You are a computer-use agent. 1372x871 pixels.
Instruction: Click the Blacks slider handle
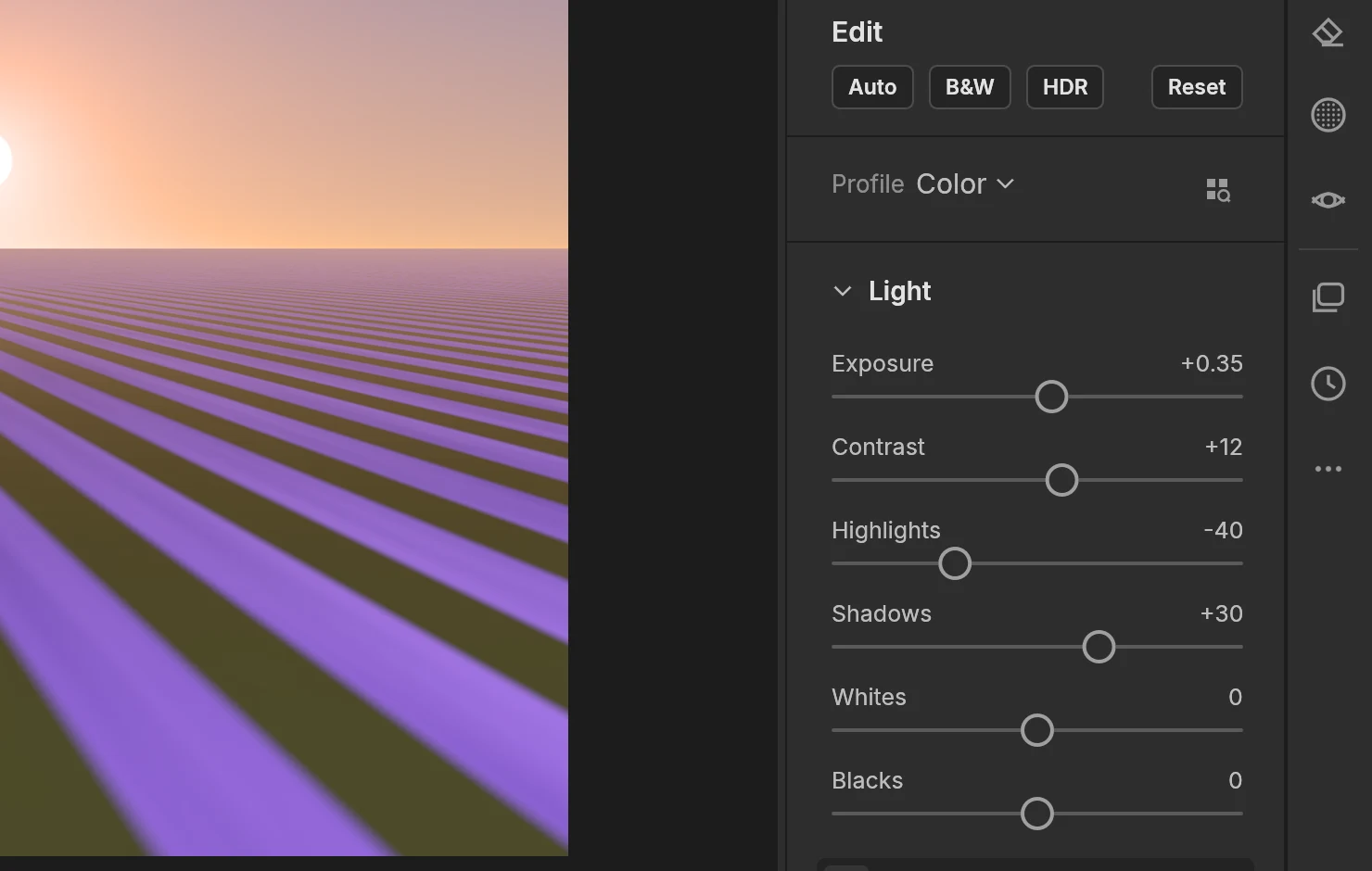tap(1037, 814)
